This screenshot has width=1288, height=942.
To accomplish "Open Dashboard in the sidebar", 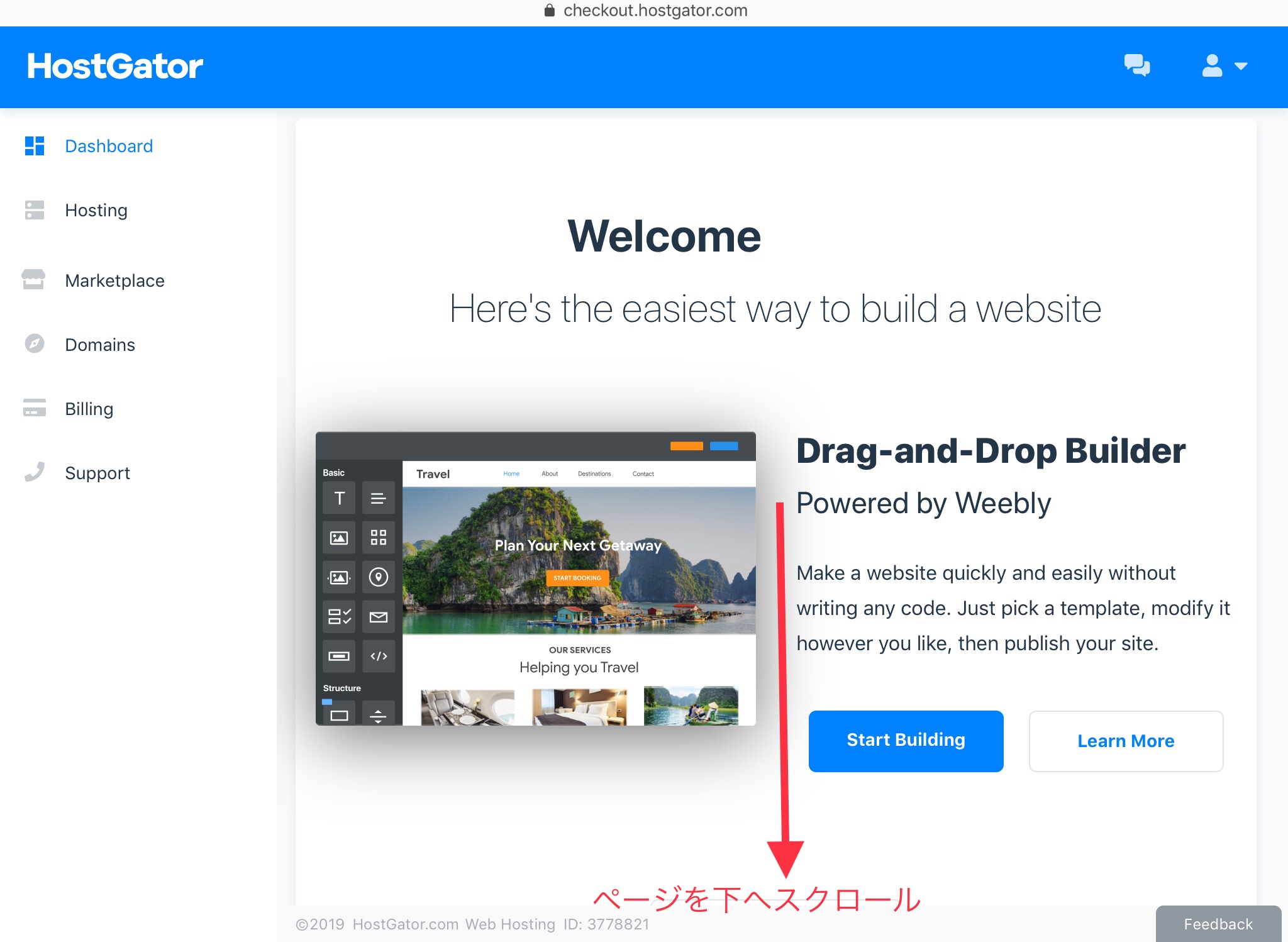I will point(109,146).
